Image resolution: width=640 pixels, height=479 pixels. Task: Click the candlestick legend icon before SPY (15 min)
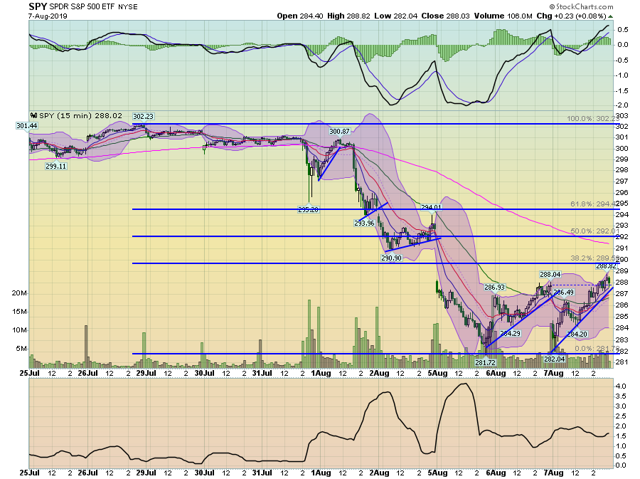pyautogui.click(x=34, y=116)
